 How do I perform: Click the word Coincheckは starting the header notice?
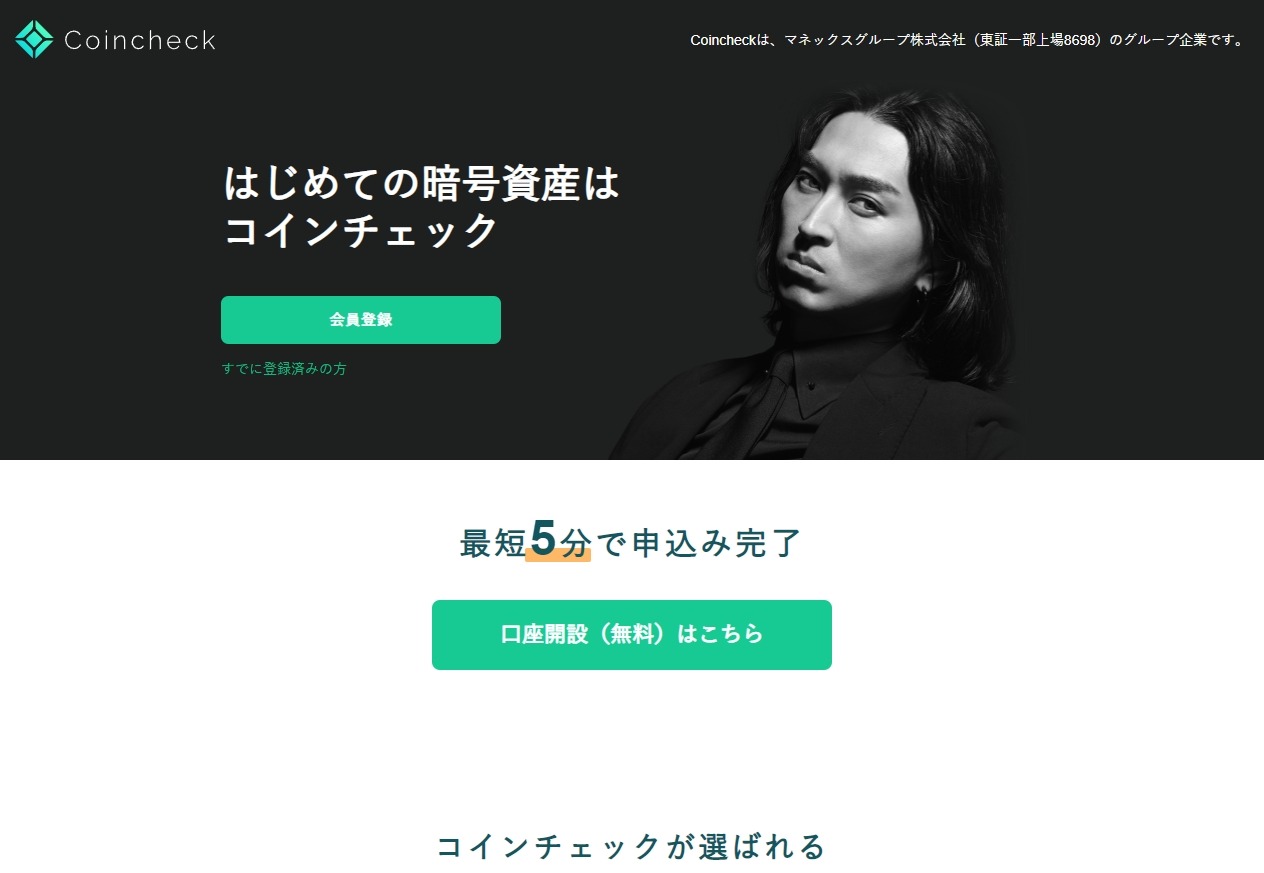point(730,41)
